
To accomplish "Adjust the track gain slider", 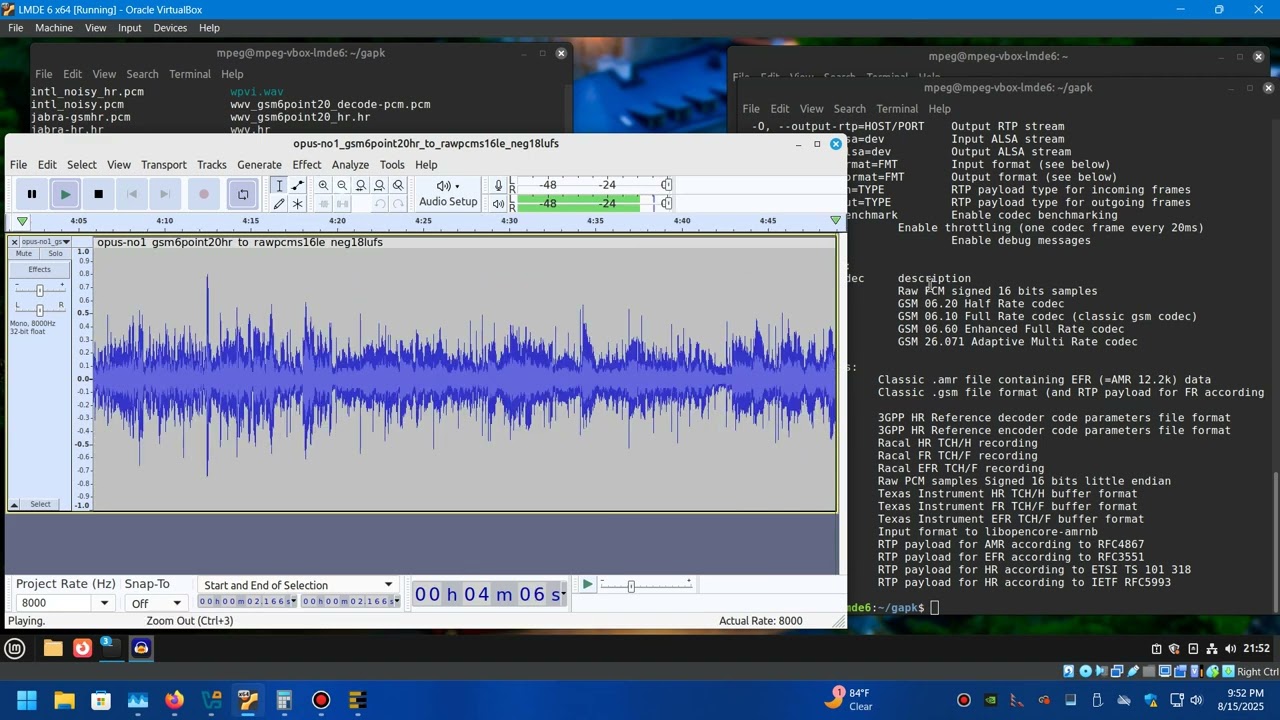I will pyautogui.click(x=39, y=290).
